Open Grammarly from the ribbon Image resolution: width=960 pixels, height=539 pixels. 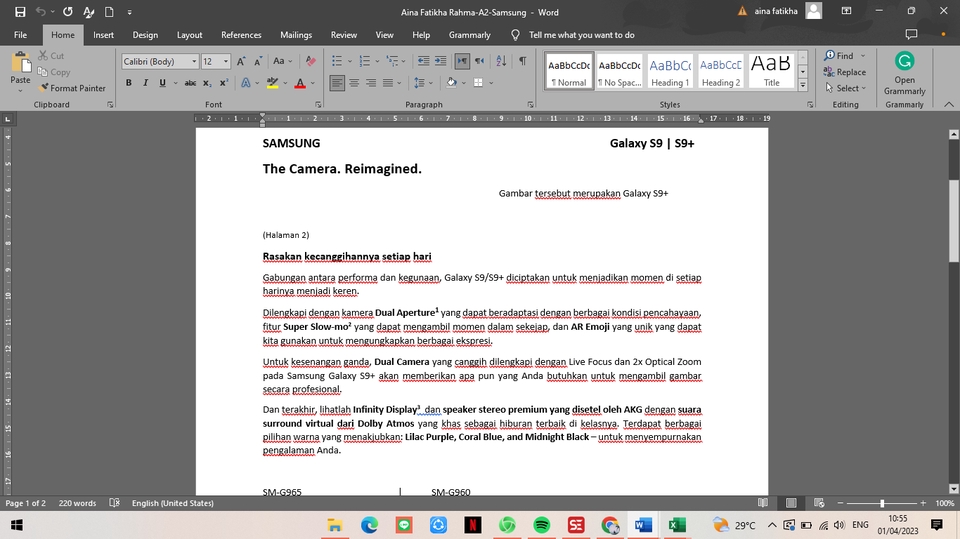[904, 74]
